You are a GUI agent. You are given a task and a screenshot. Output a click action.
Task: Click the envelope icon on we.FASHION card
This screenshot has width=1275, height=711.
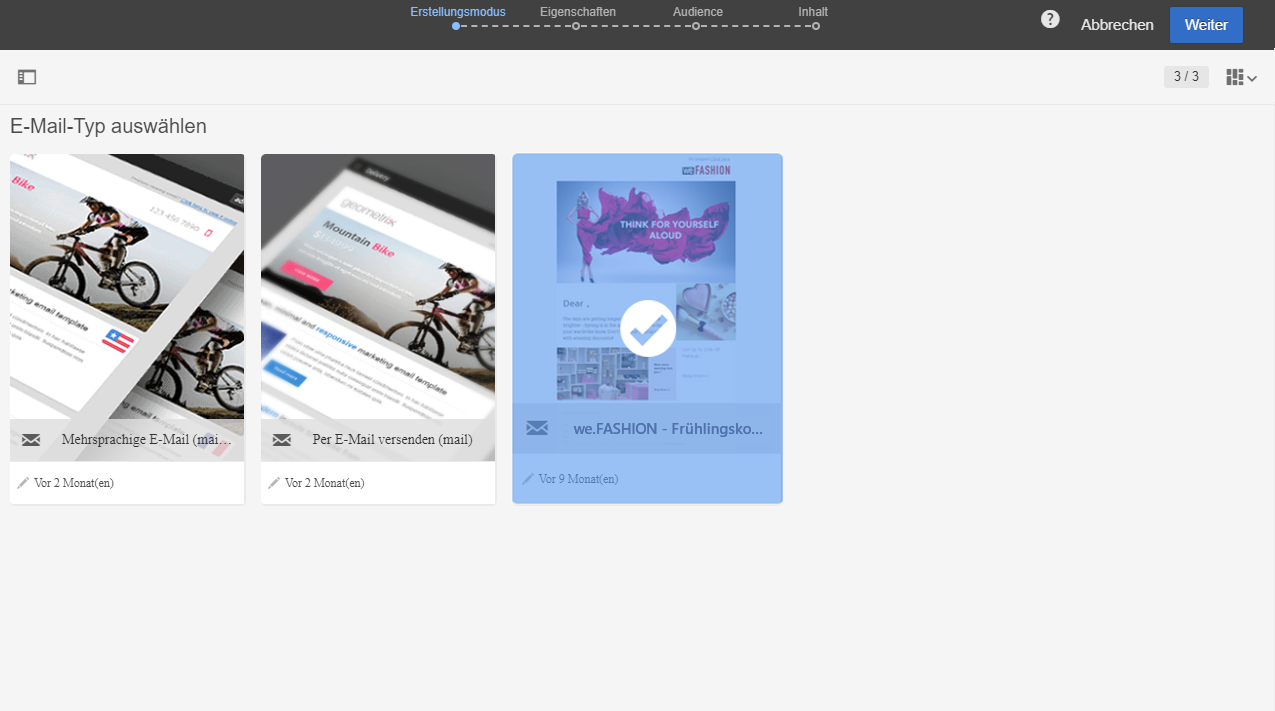(x=537, y=428)
